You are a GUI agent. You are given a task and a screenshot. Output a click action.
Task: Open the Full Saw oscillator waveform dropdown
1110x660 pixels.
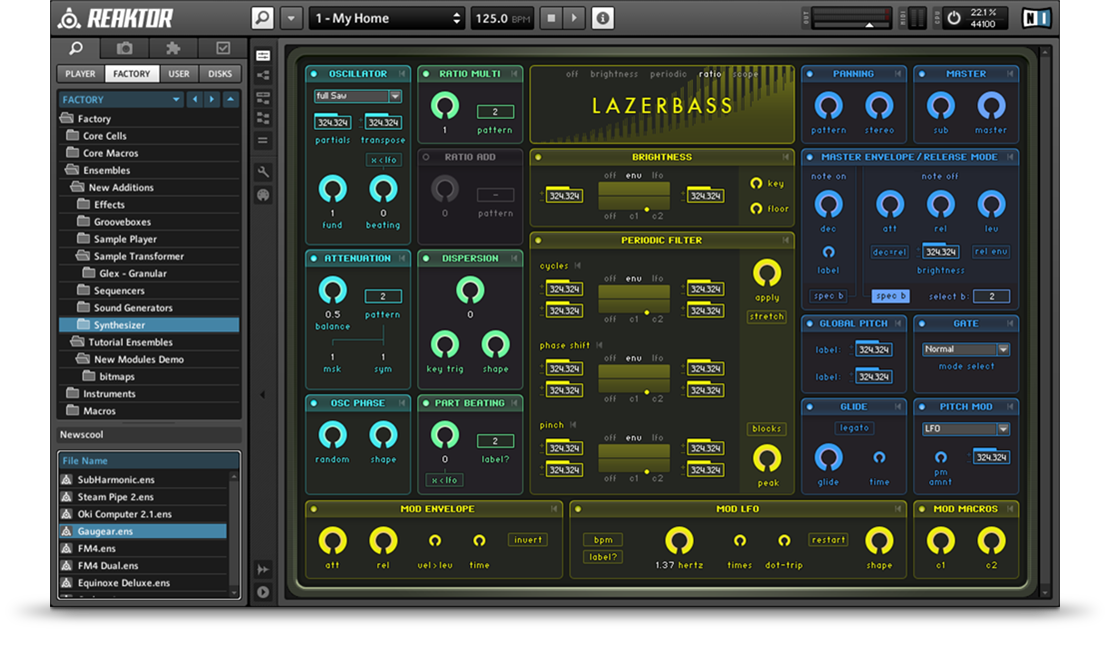357,96
